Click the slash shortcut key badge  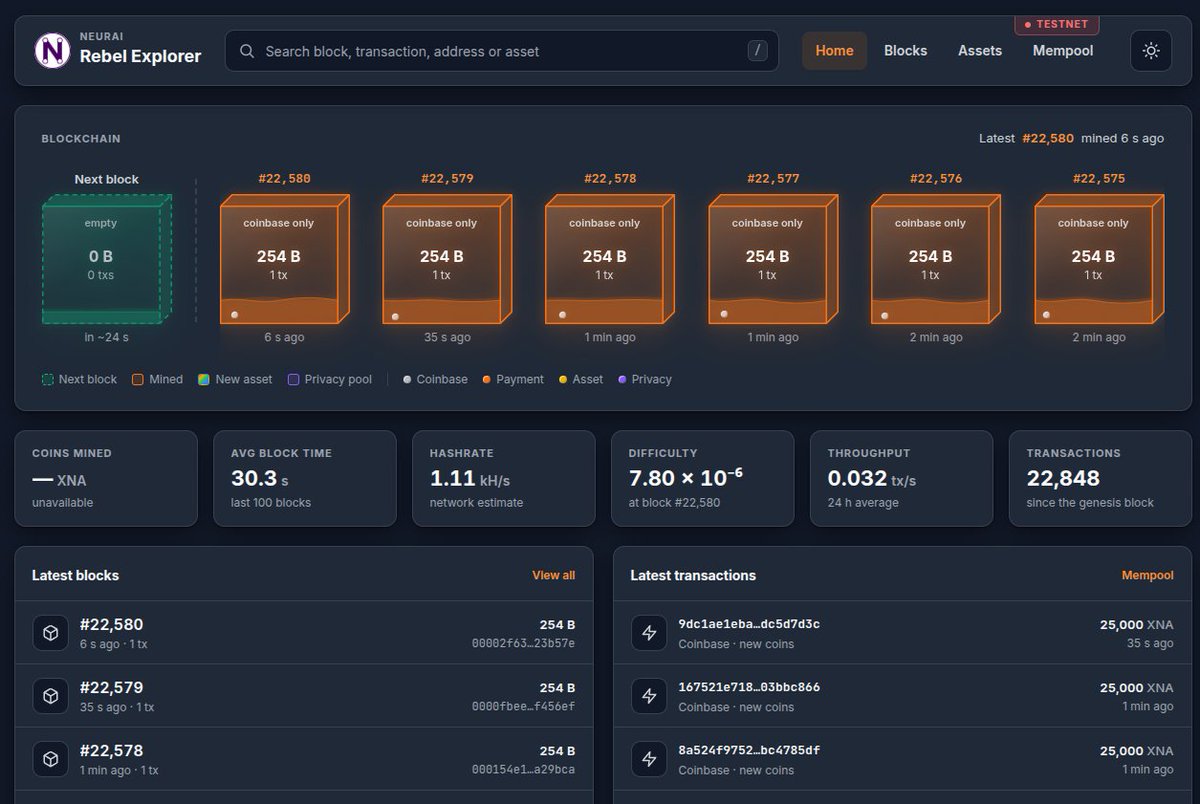pos(757,51)
